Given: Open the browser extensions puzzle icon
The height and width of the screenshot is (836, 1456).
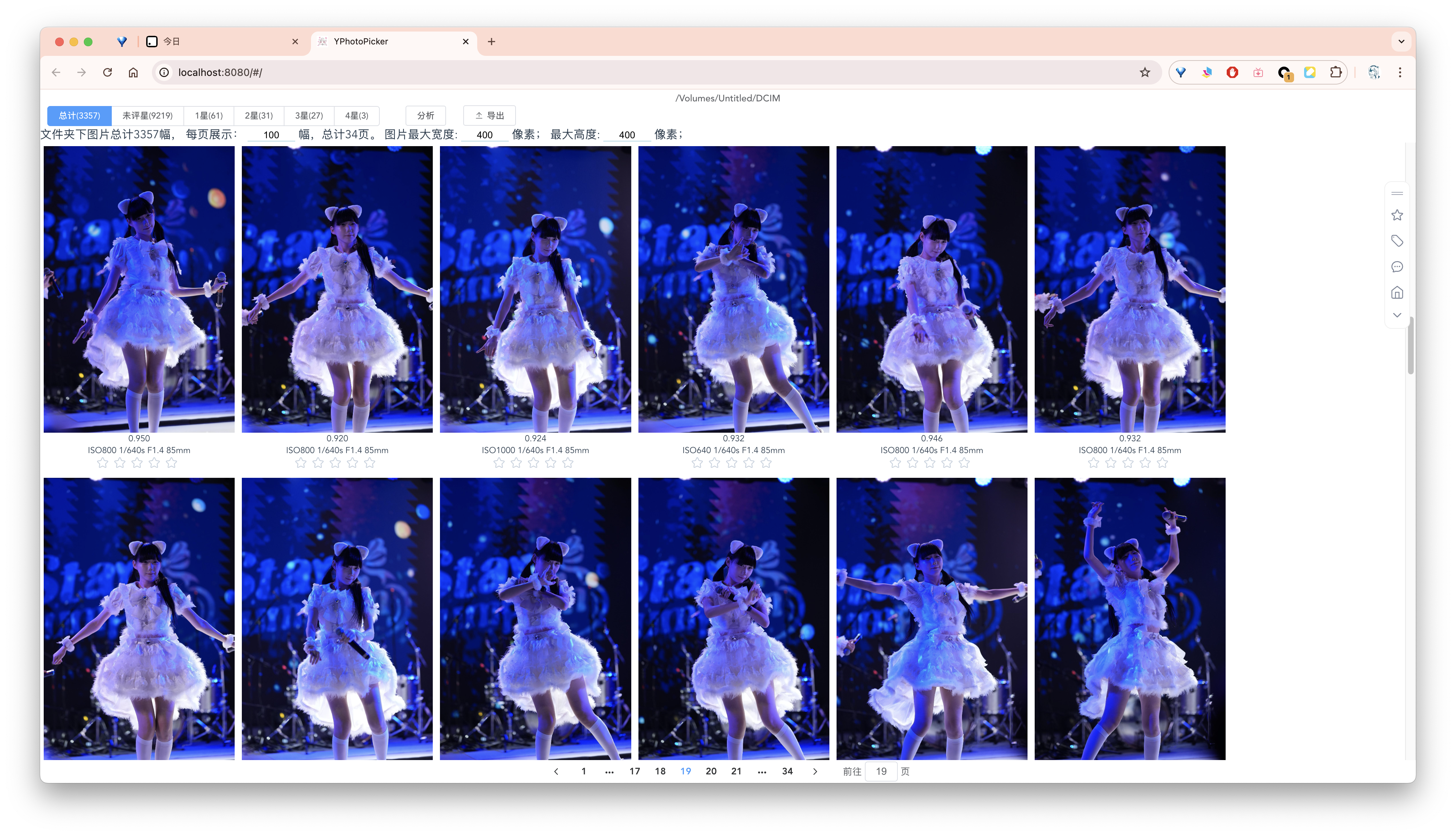Looking at the screenshot, I should pos(1335,72).
